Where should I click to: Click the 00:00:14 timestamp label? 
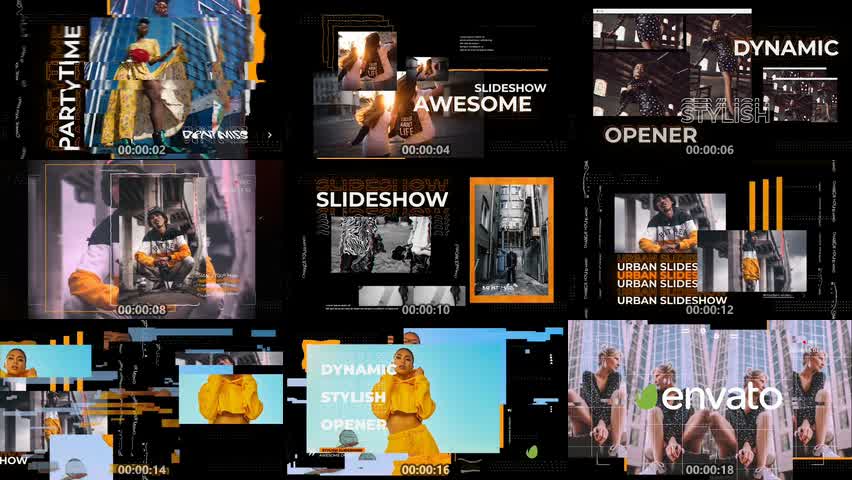coord(142,470)
